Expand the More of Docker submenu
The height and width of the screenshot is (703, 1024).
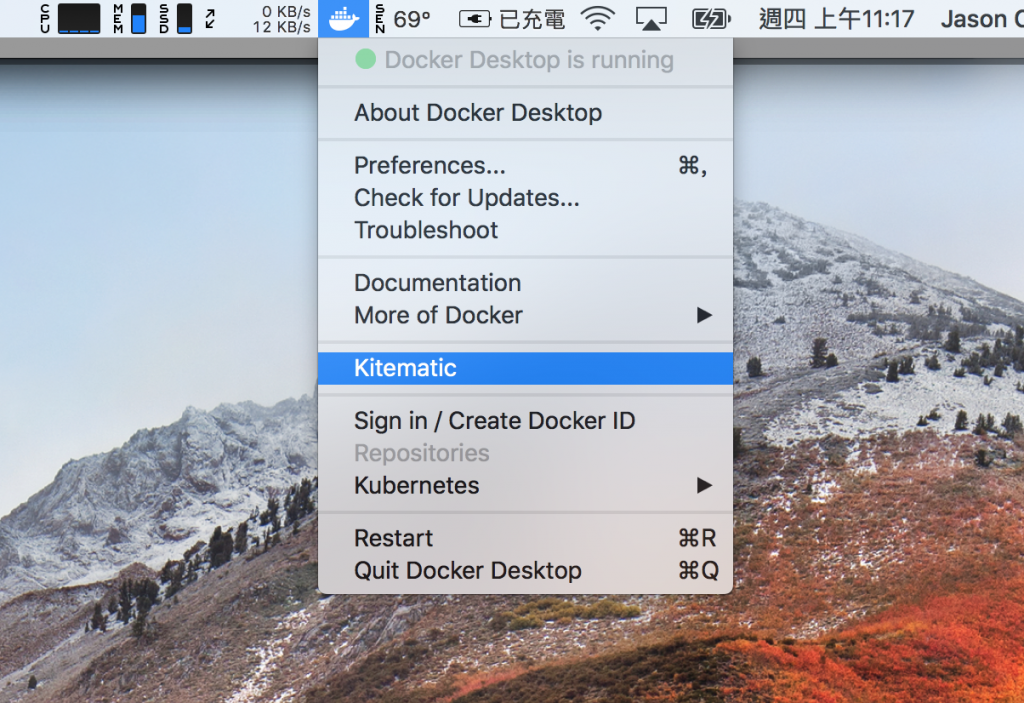tap(525, 316)
